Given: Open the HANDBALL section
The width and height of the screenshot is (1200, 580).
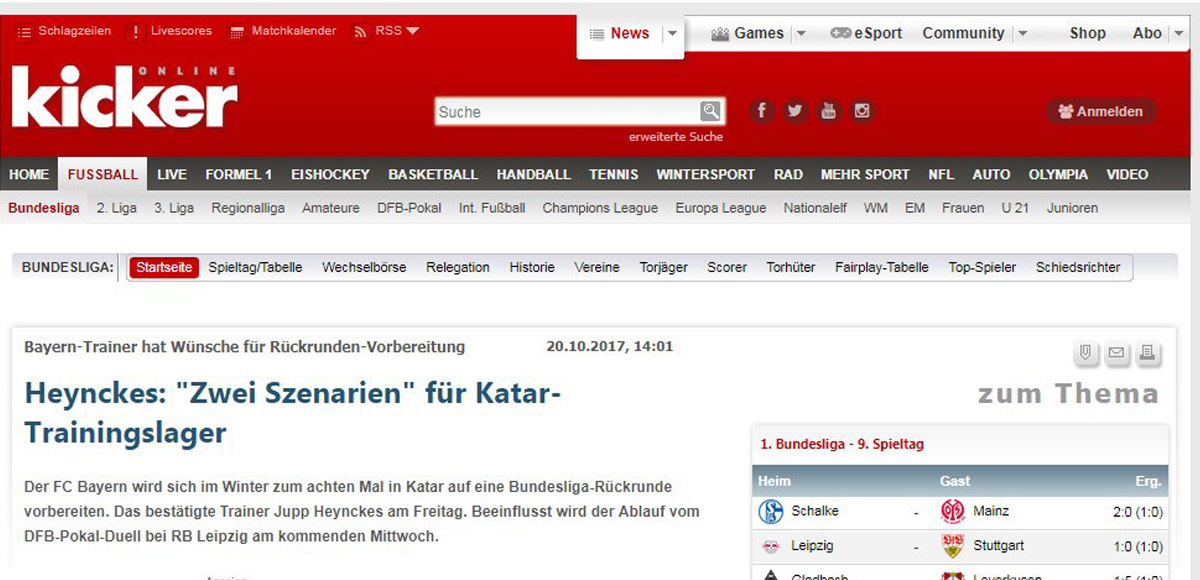Looking at the screenshot, I should 534,174.
